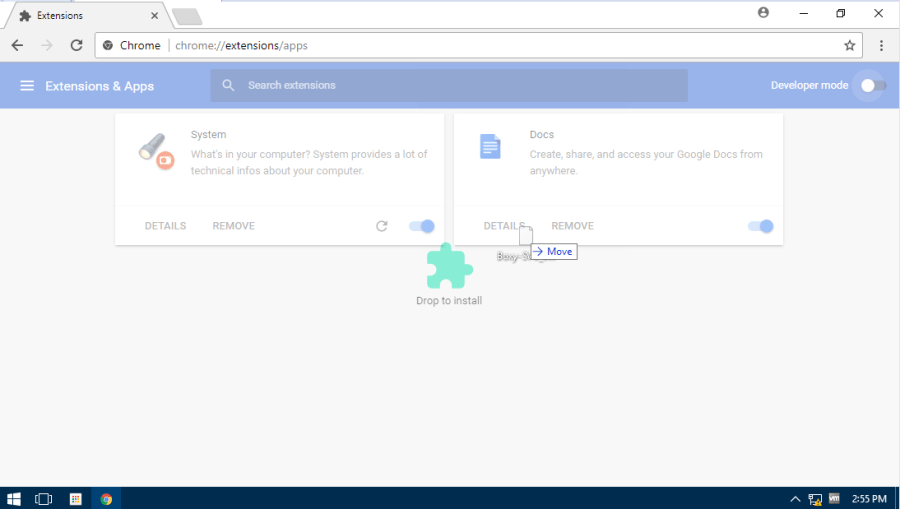Go back using browser back arrow
Image resolution: width=900 pixels, height=509 pixels.
coord(17,45)
